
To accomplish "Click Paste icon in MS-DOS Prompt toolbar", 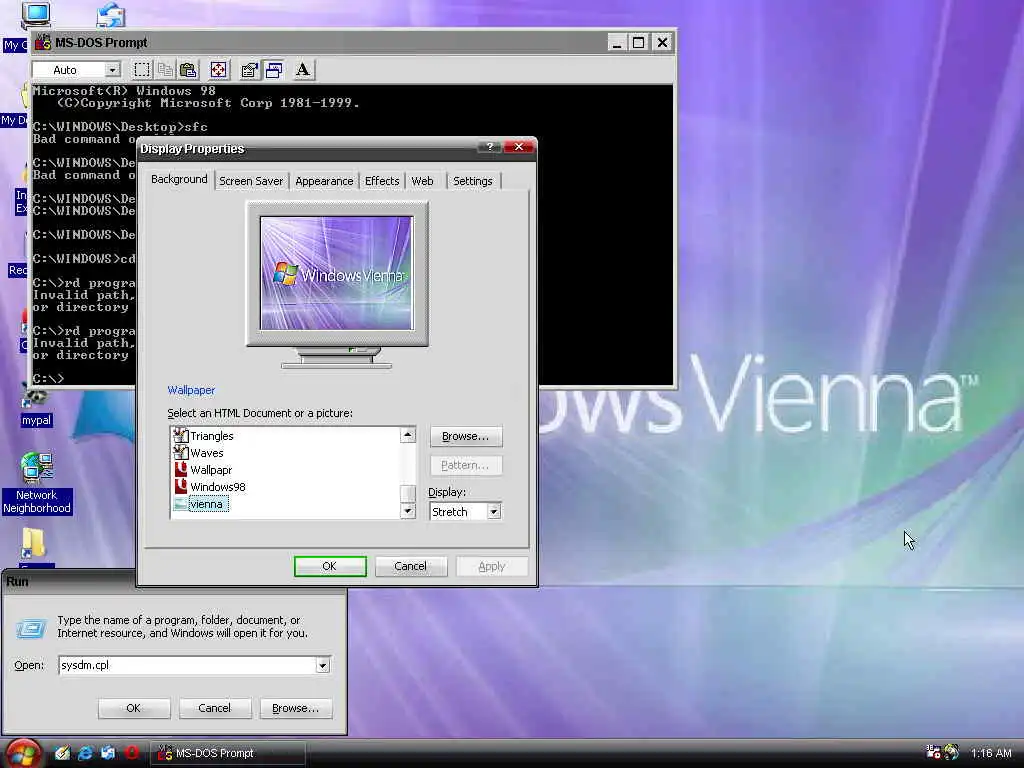I will (188, 70).
